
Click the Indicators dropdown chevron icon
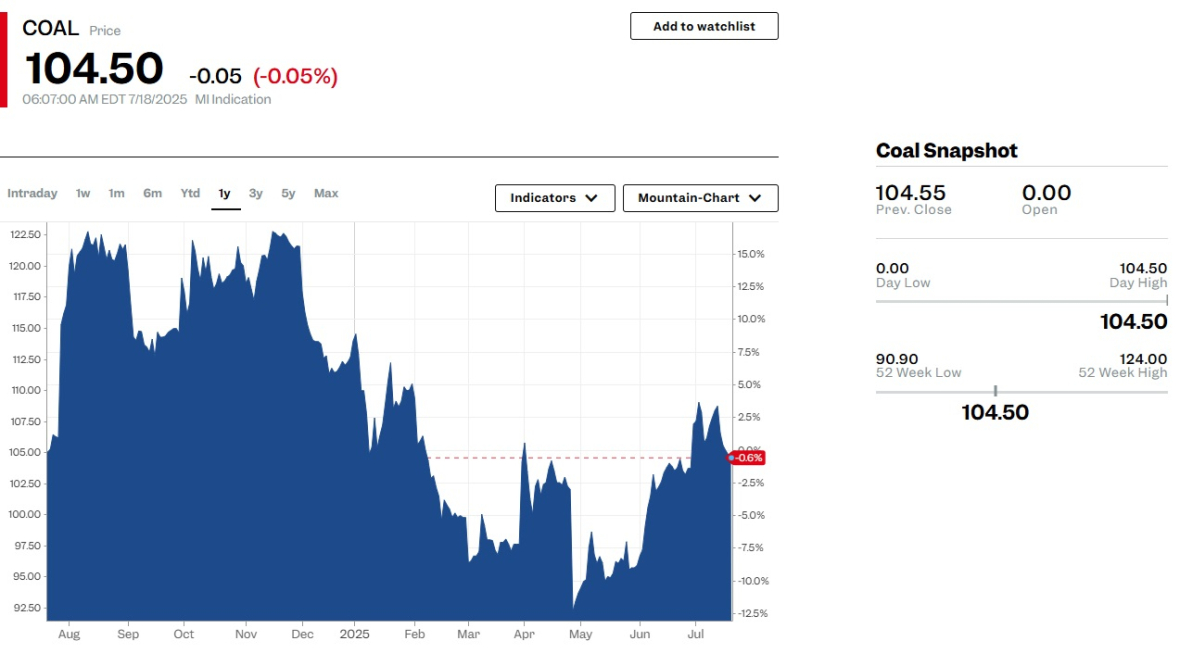click(592, 198)
